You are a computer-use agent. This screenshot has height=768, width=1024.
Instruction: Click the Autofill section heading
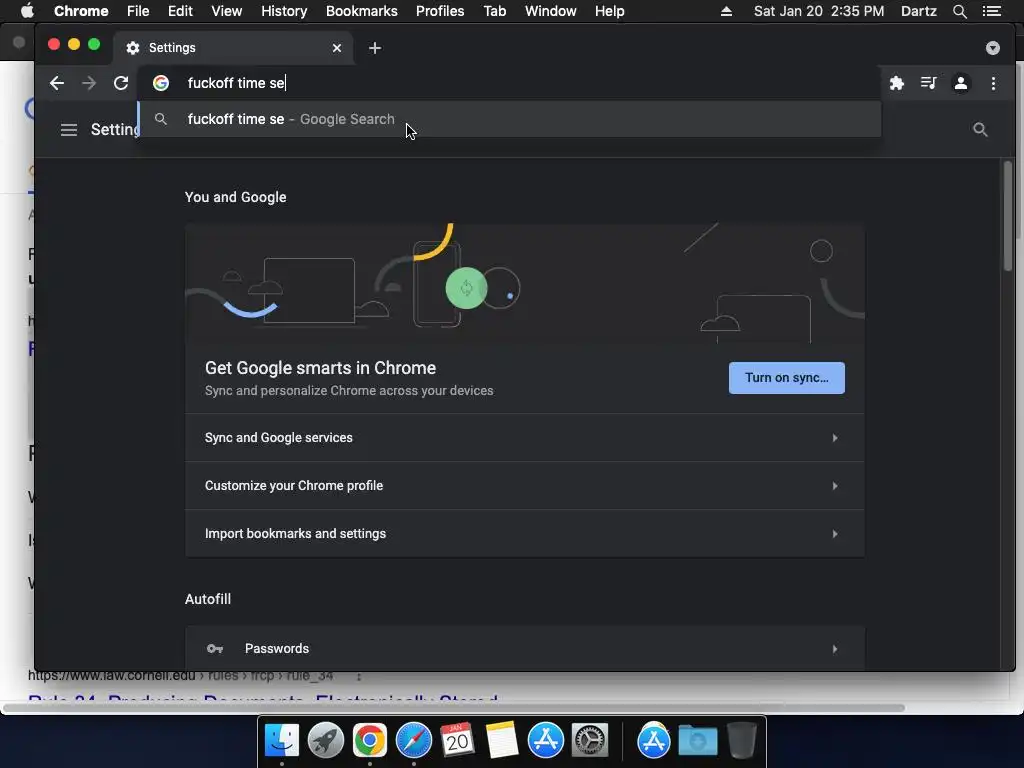tap(208, 599)
